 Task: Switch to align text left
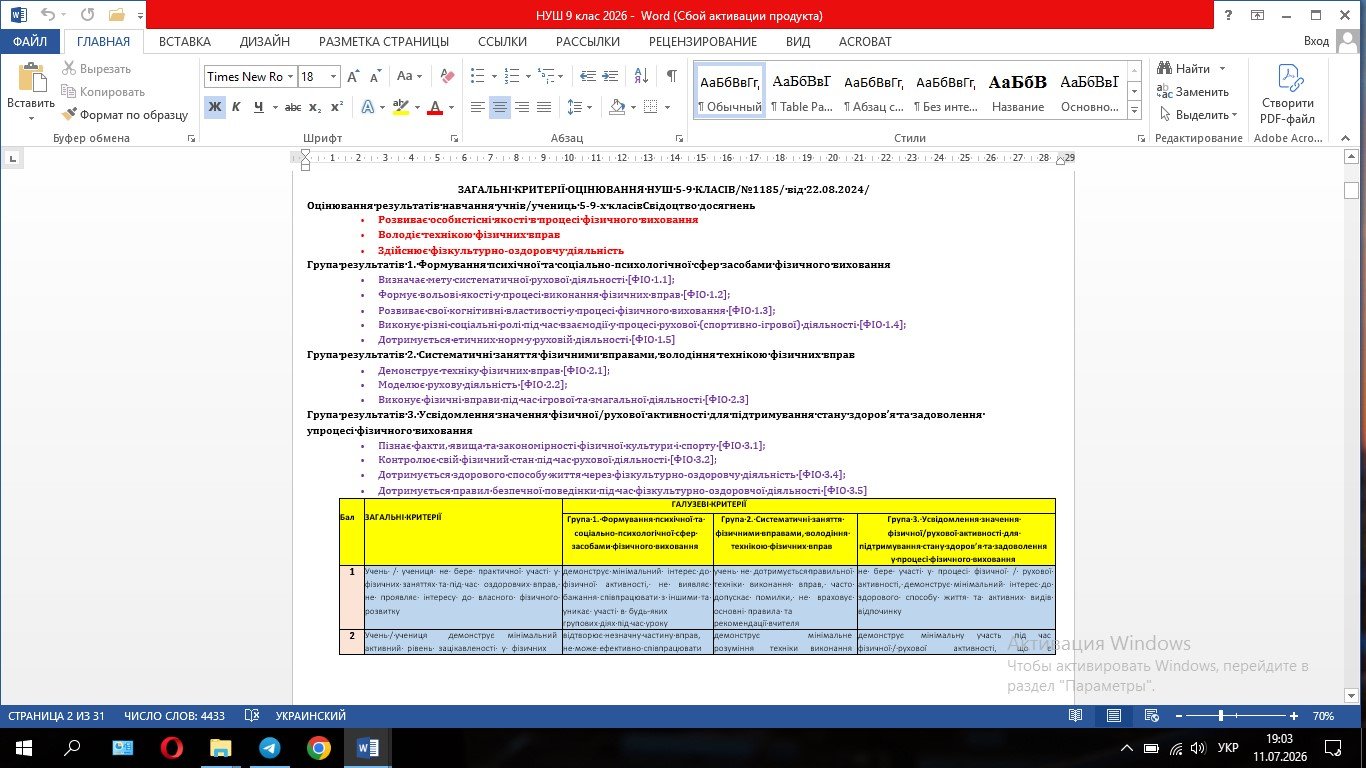[x=477, y=107]
